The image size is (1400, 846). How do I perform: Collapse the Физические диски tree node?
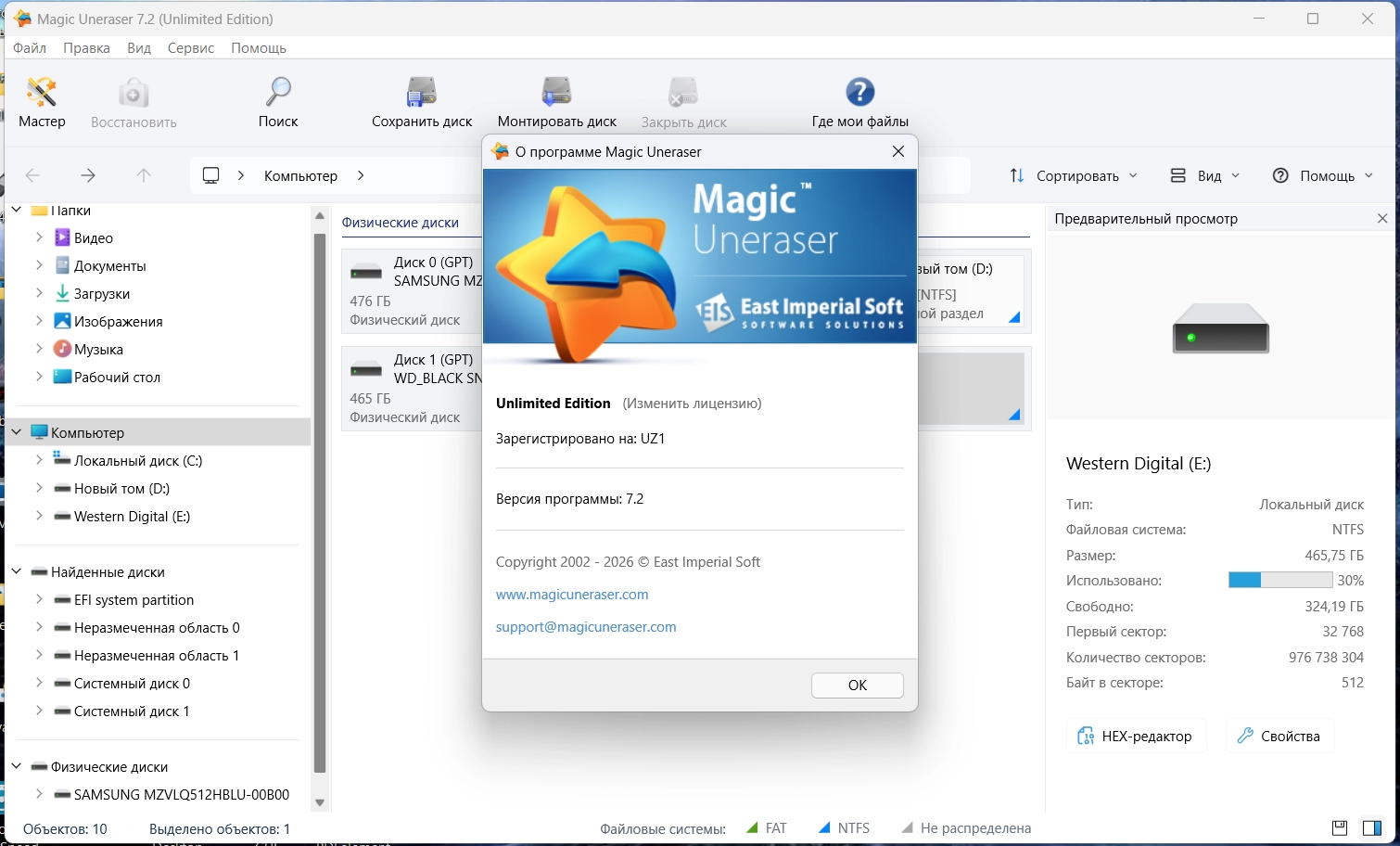tap(17, 766)
